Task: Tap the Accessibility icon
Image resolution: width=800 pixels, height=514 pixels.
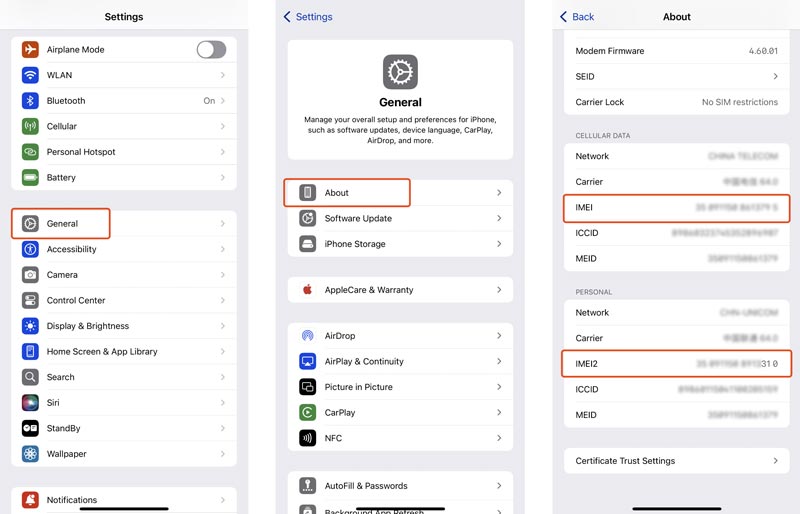Action: point(30,249)
